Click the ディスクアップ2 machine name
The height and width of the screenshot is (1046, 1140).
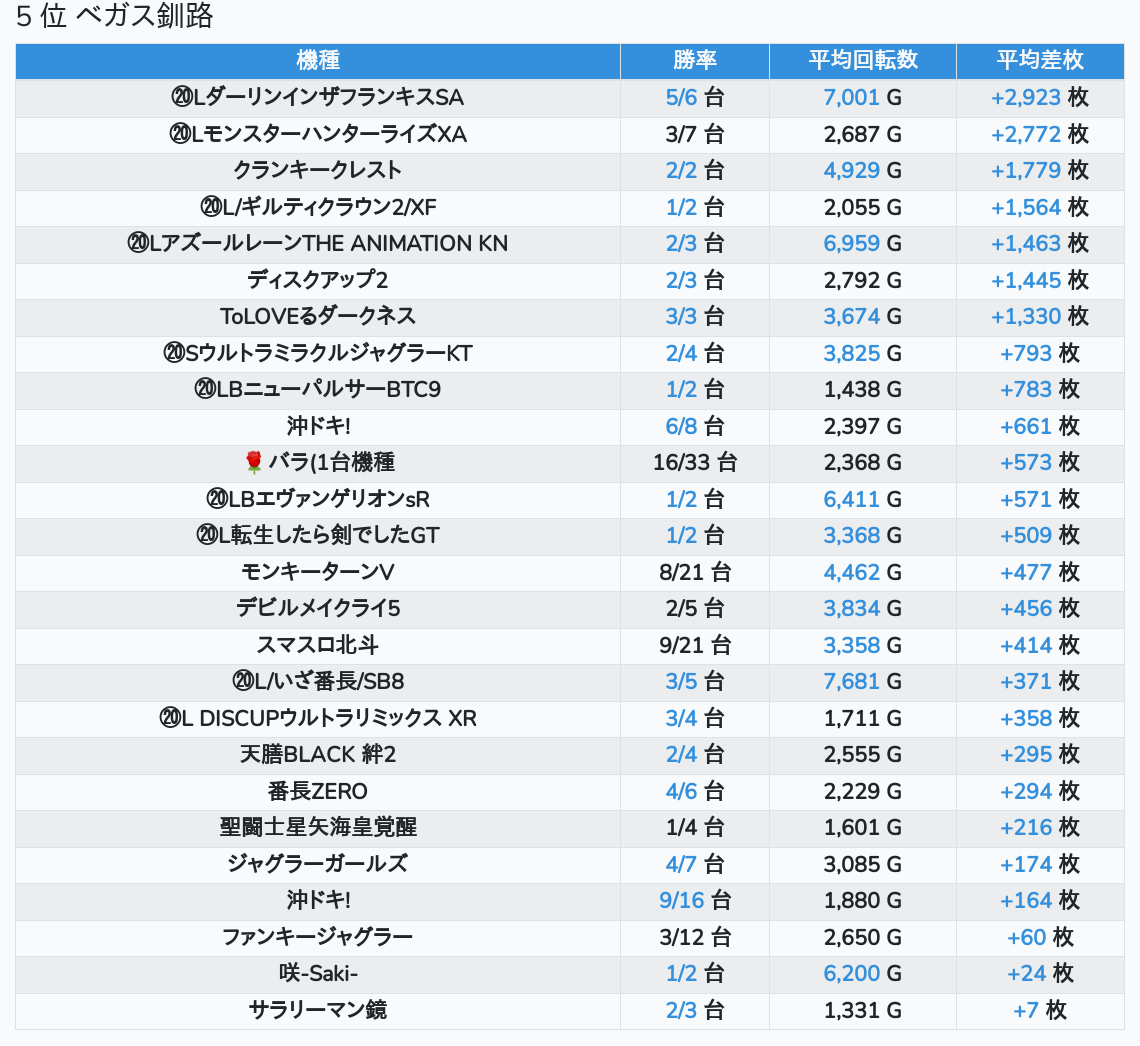(x=318, y=280)
